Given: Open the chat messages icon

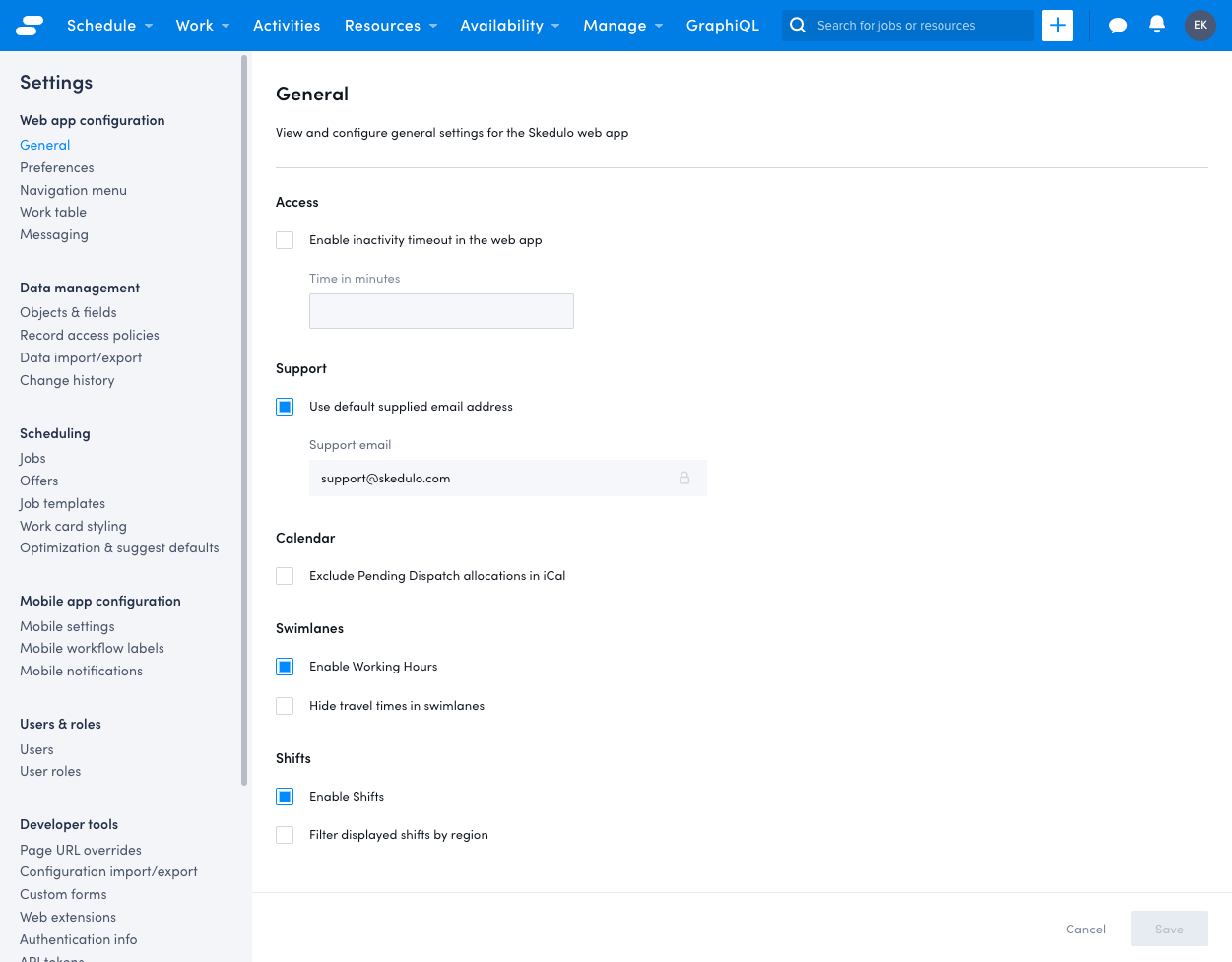Looking at the screenshot, I should click(x=1117, y=26).
